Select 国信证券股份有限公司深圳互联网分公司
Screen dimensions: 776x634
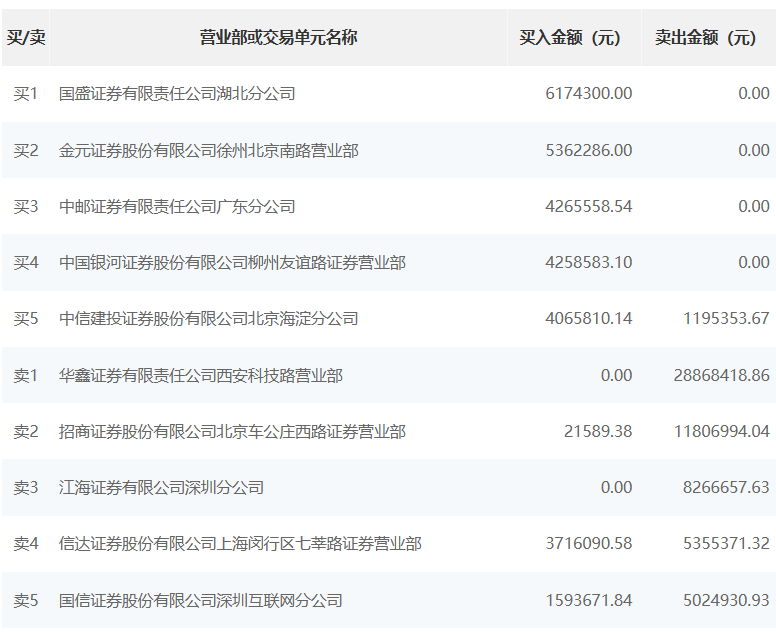200,600
